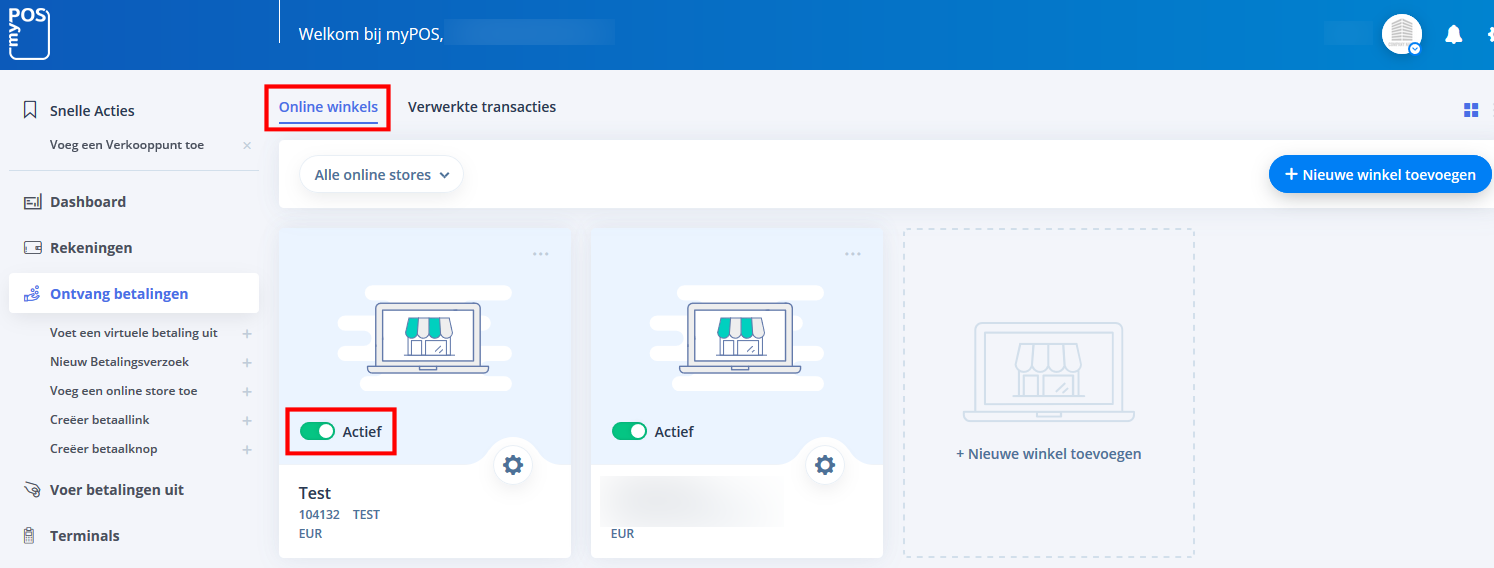Open the three-dot menu on second store

click(x=853, y=254)
